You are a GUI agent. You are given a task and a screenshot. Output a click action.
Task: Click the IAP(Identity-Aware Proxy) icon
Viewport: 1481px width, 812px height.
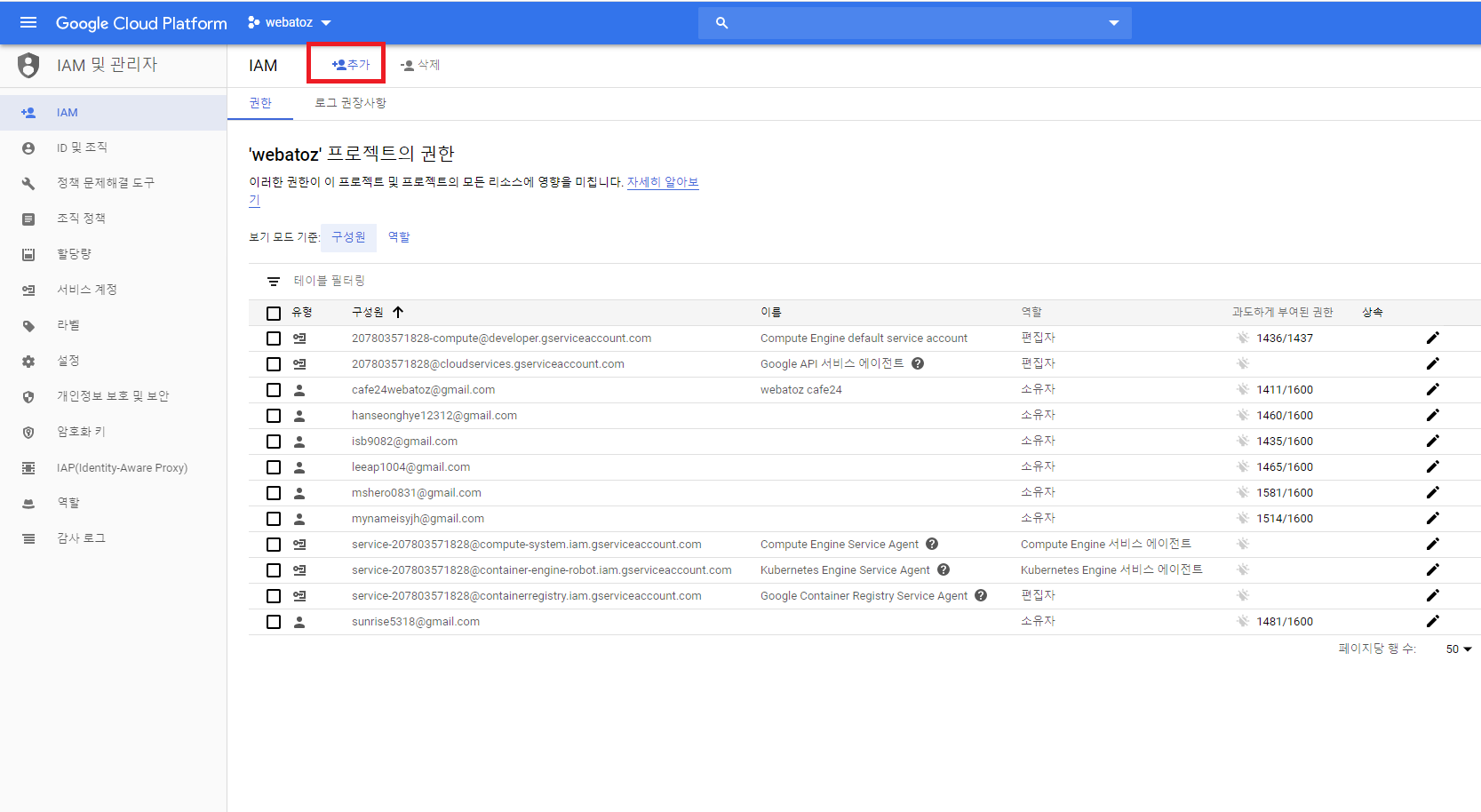[x=28, y=468]
